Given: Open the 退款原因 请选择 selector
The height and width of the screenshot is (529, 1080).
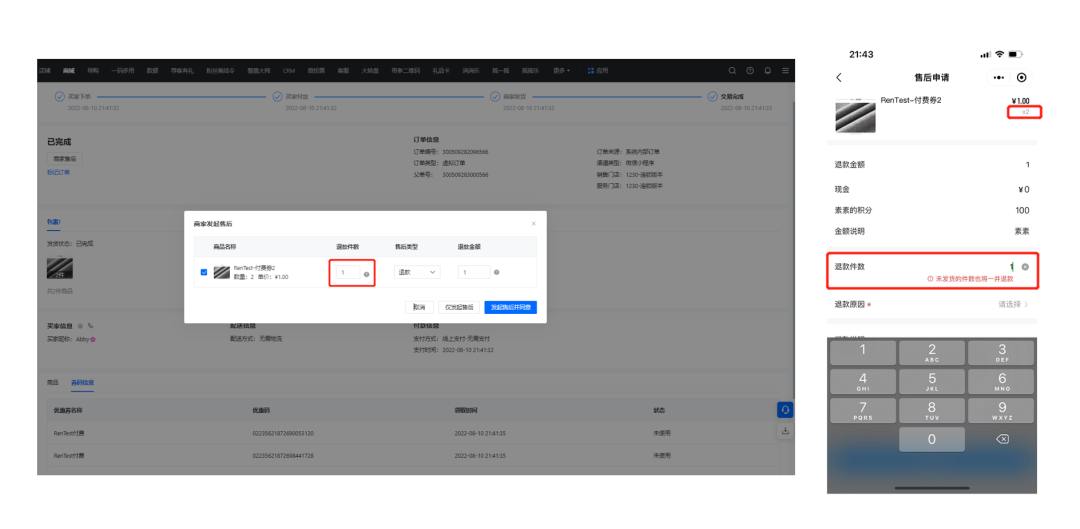Looking at the screenshot, I should (1013, 304).
